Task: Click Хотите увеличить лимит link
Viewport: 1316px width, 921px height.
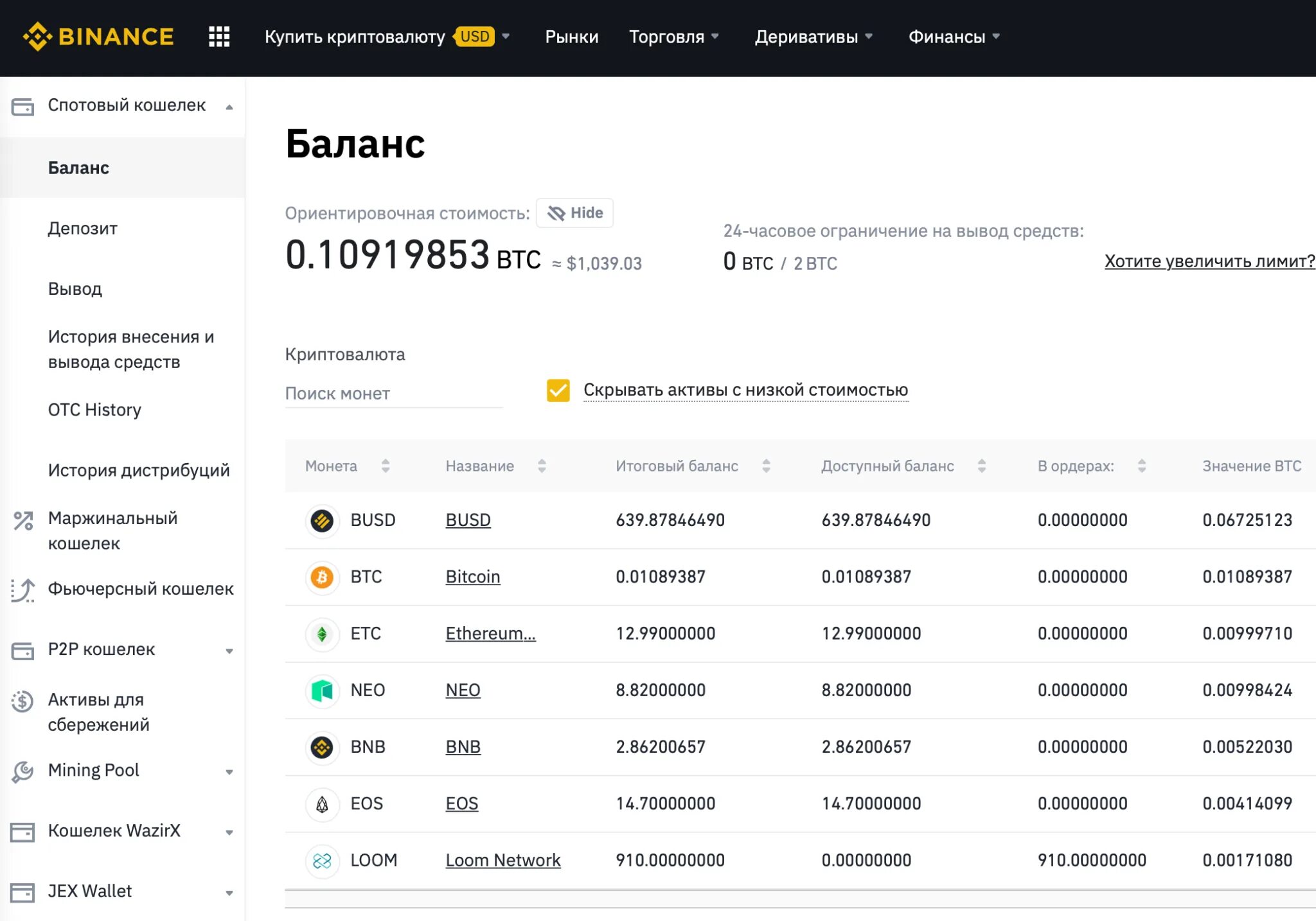Action: click(1210, 262)
